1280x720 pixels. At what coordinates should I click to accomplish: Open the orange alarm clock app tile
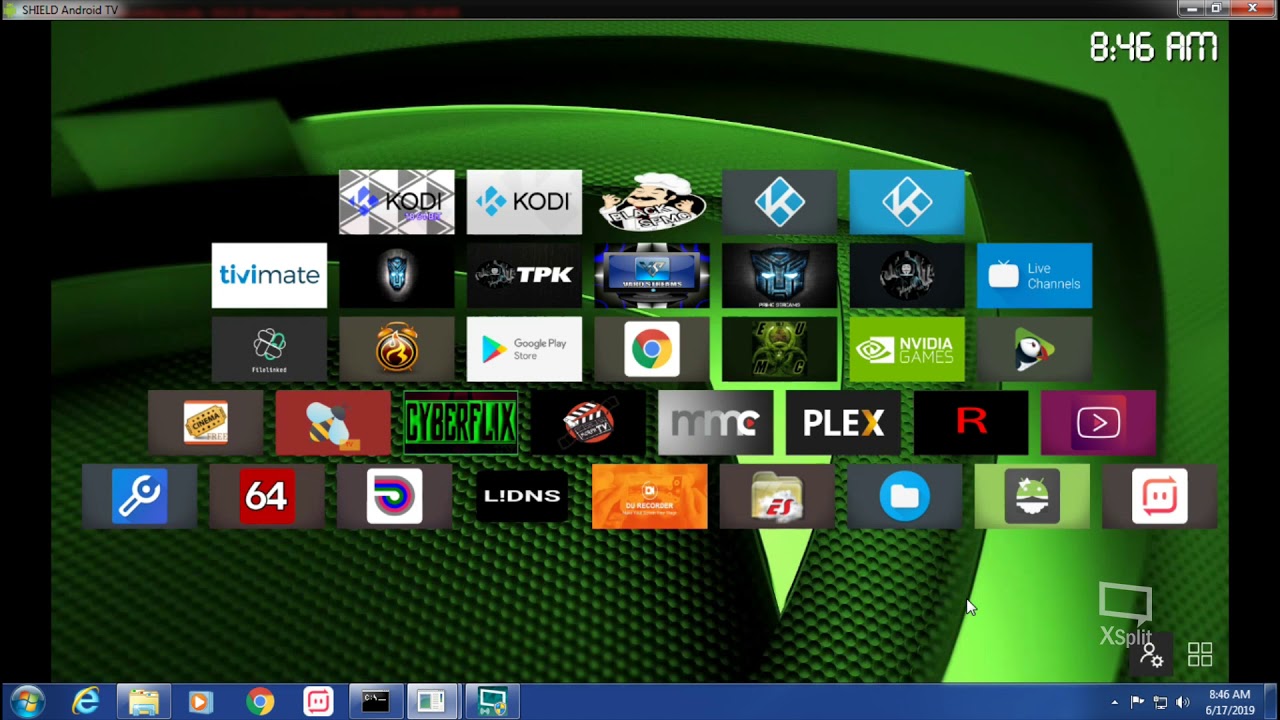point(396,349)
